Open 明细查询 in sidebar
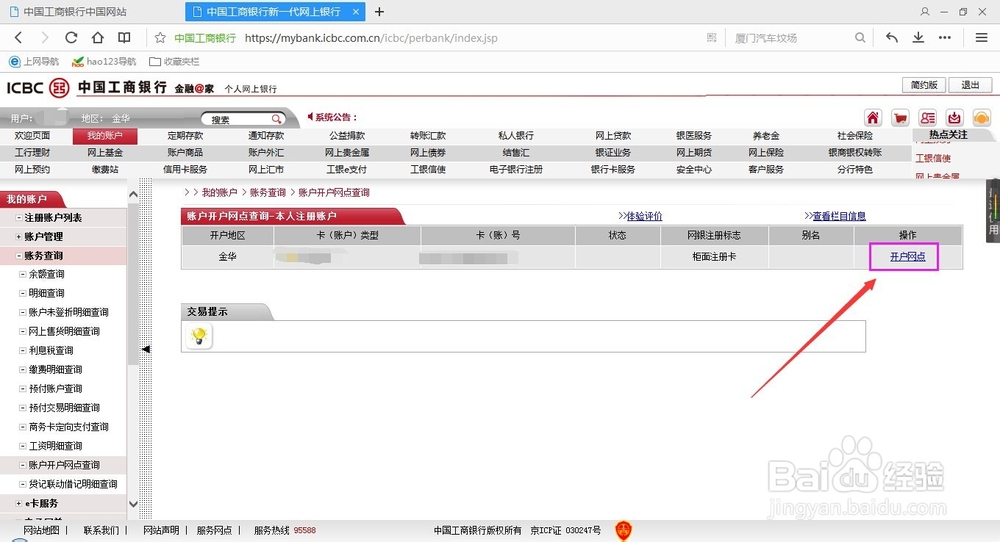 tap(47, 293)
